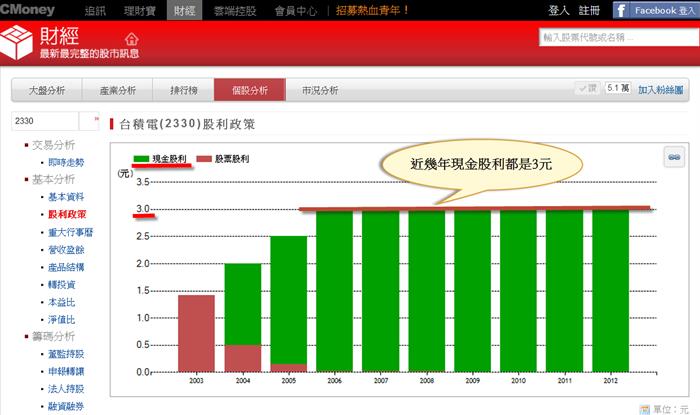Focus the stock code search field
The height and width of the screenshot is (415, 700).
tap(619, 37)
